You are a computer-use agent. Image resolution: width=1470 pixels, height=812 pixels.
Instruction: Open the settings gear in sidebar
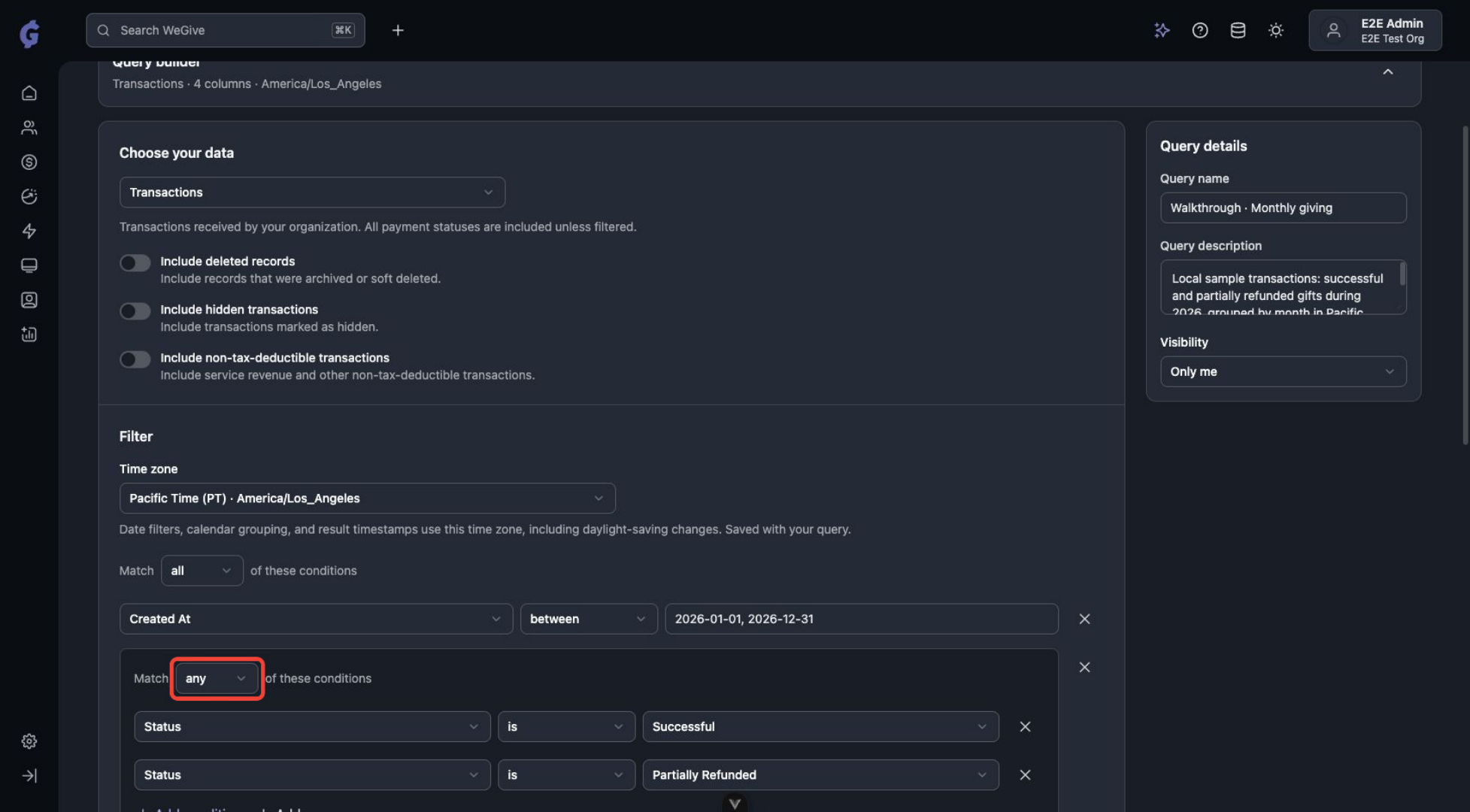click(29, 741)
